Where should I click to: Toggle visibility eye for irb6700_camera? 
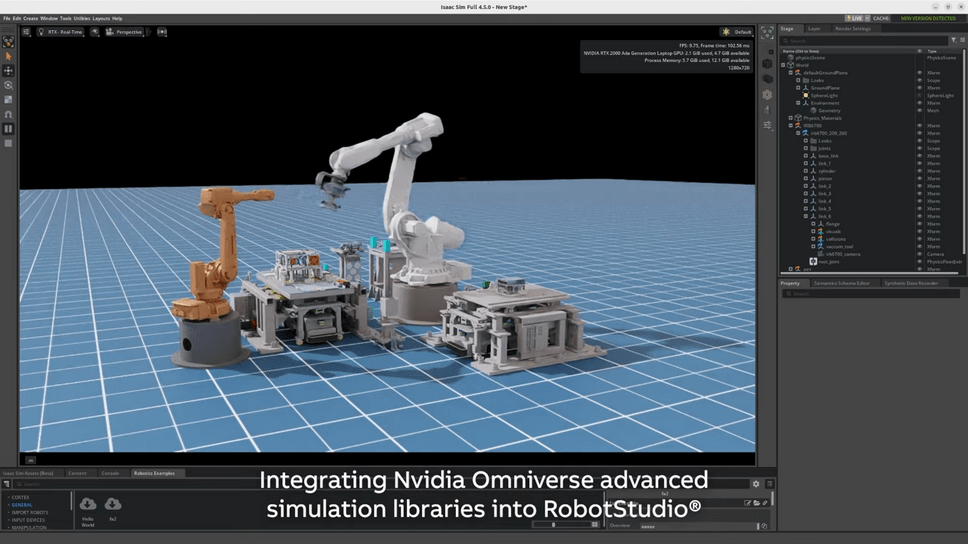pos(919,254)
